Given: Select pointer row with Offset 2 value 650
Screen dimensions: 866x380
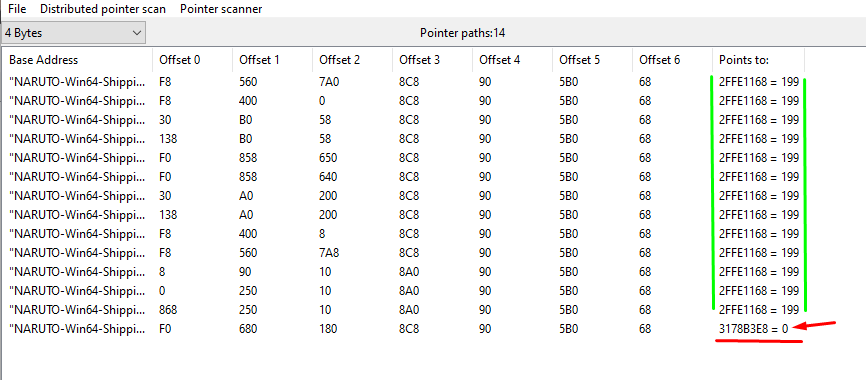Looking at the screenshot, I should 404,158.
